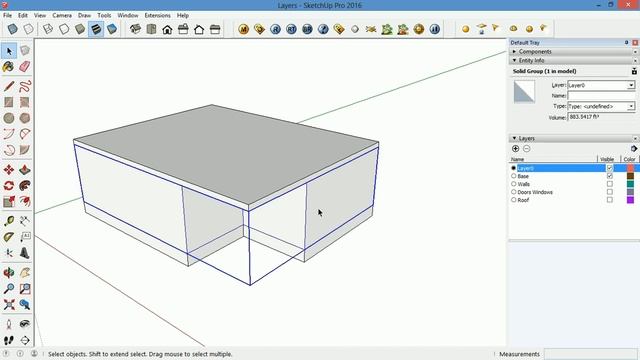Open the Help menu

point(183,15)
